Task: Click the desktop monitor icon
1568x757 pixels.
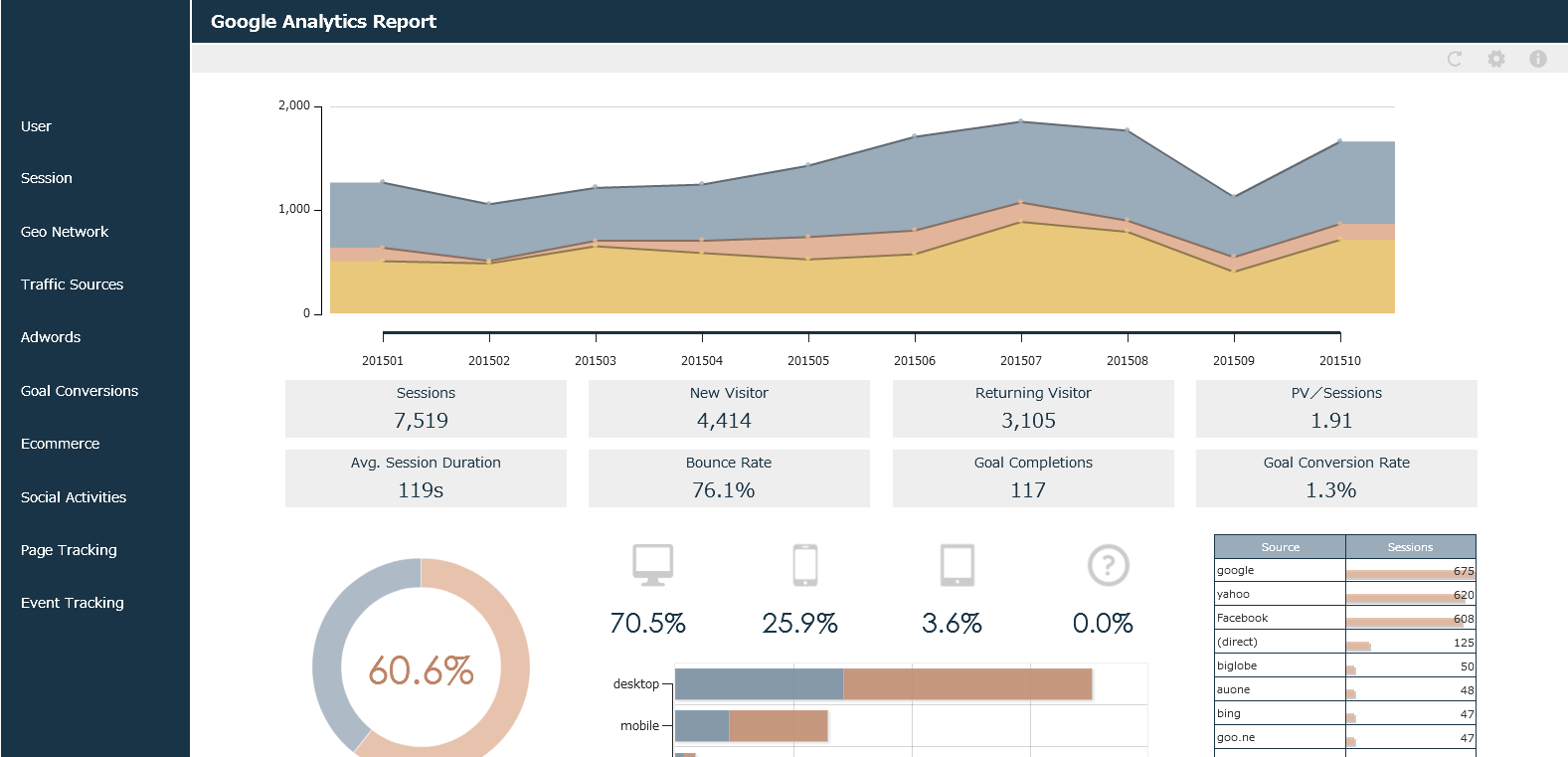Action: tap(653, 565)
